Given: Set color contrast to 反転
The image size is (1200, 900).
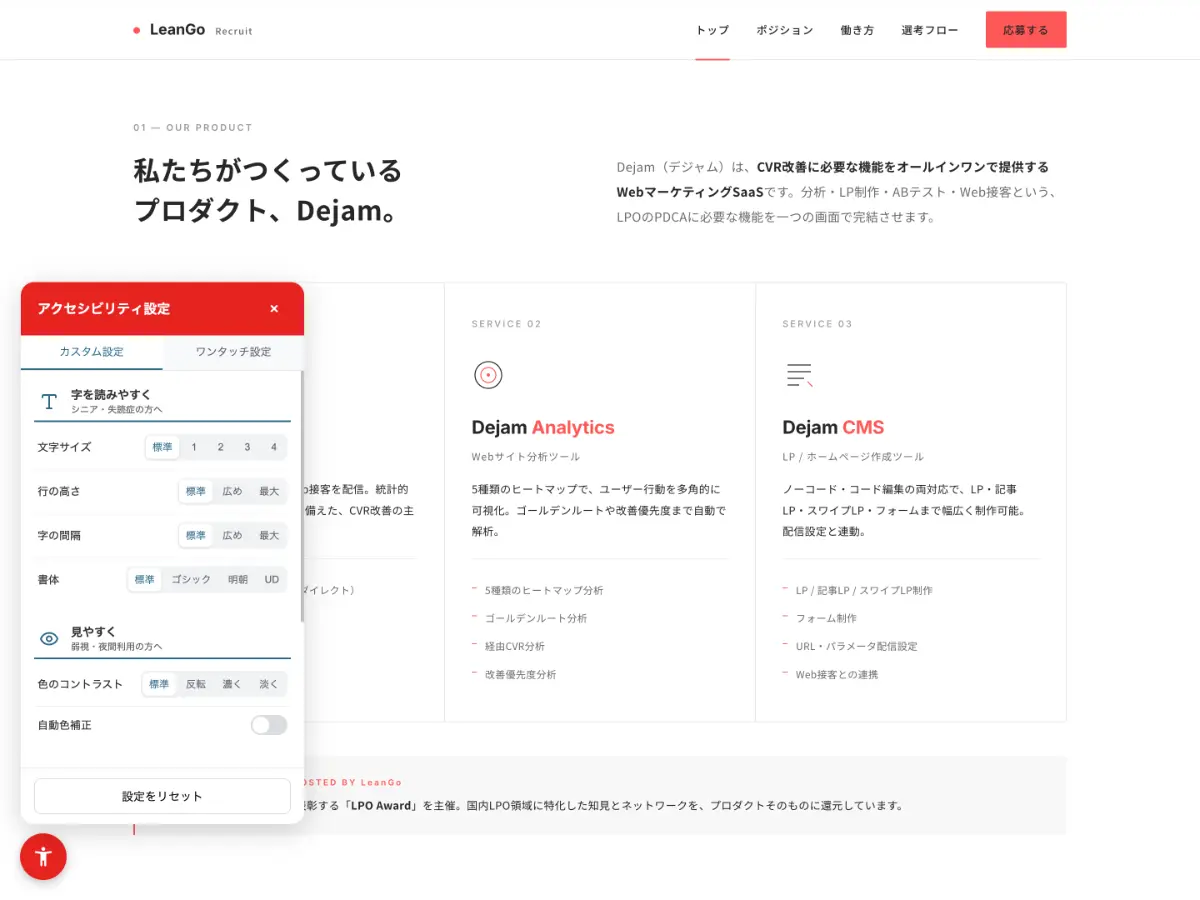Looking at the screenshot, I should point(196,684).
